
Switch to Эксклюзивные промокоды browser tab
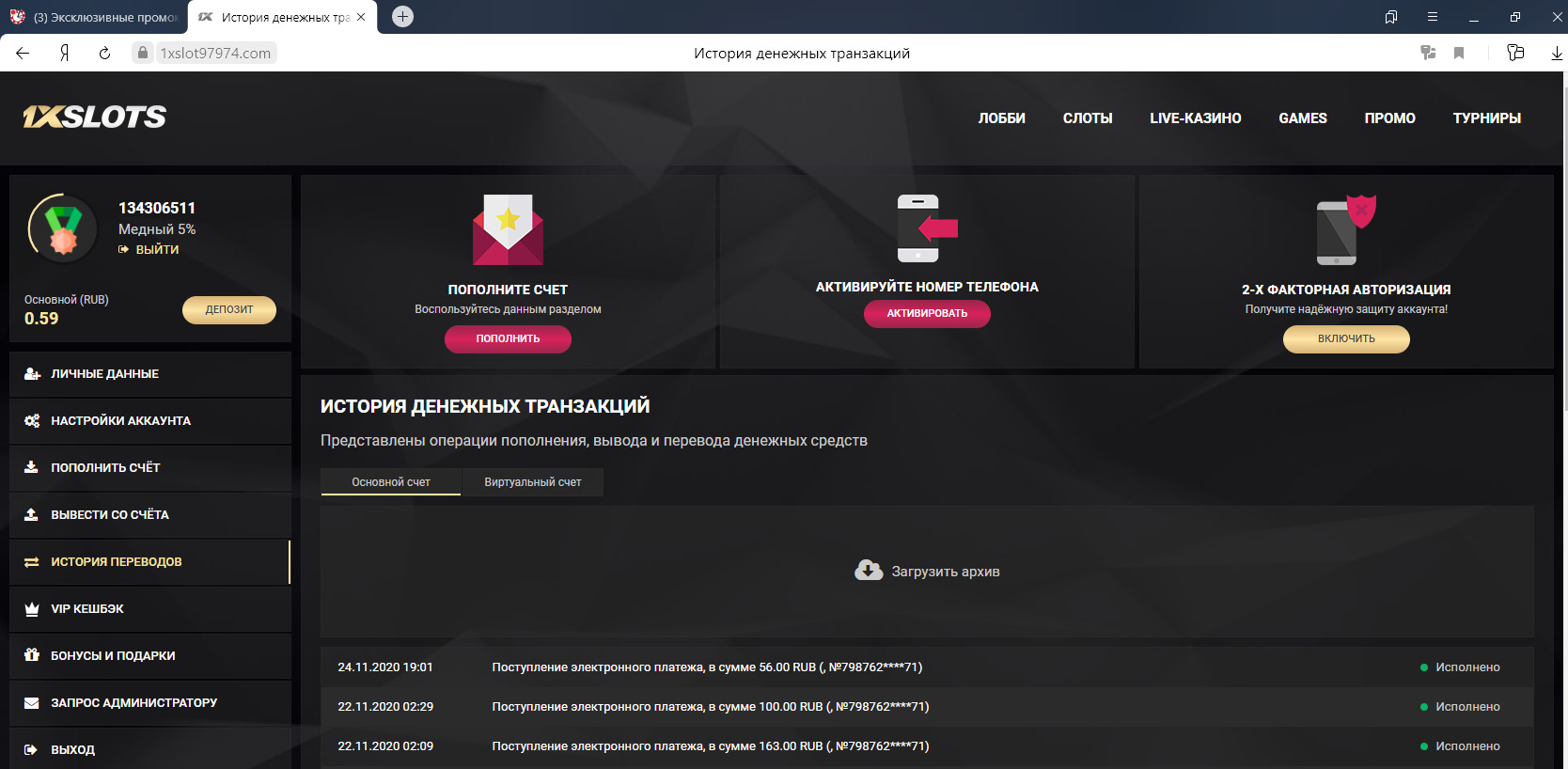94,17
